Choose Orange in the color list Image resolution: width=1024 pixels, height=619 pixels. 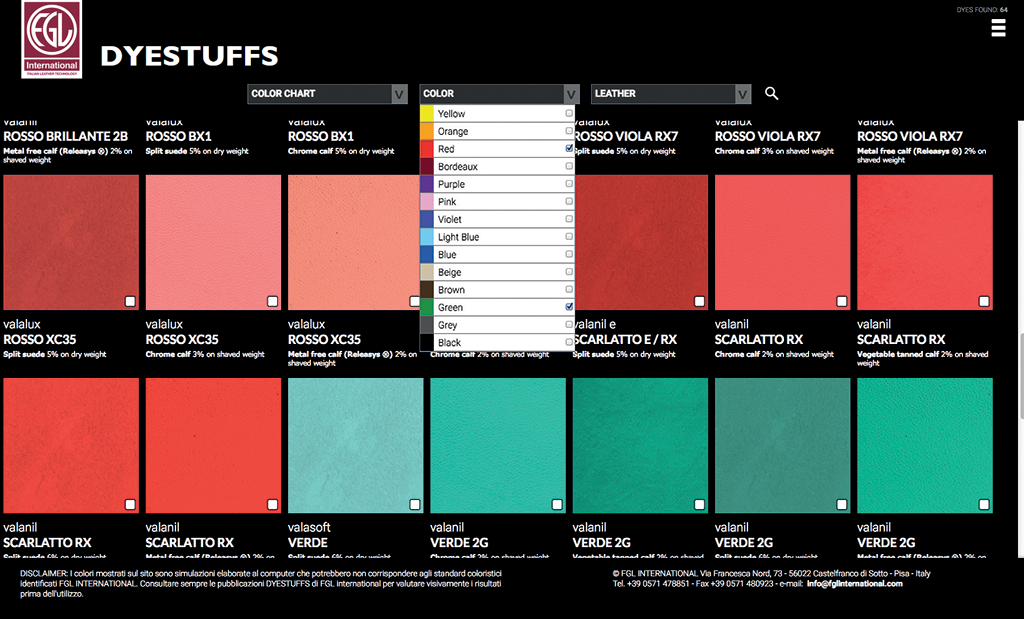[497, 131]
